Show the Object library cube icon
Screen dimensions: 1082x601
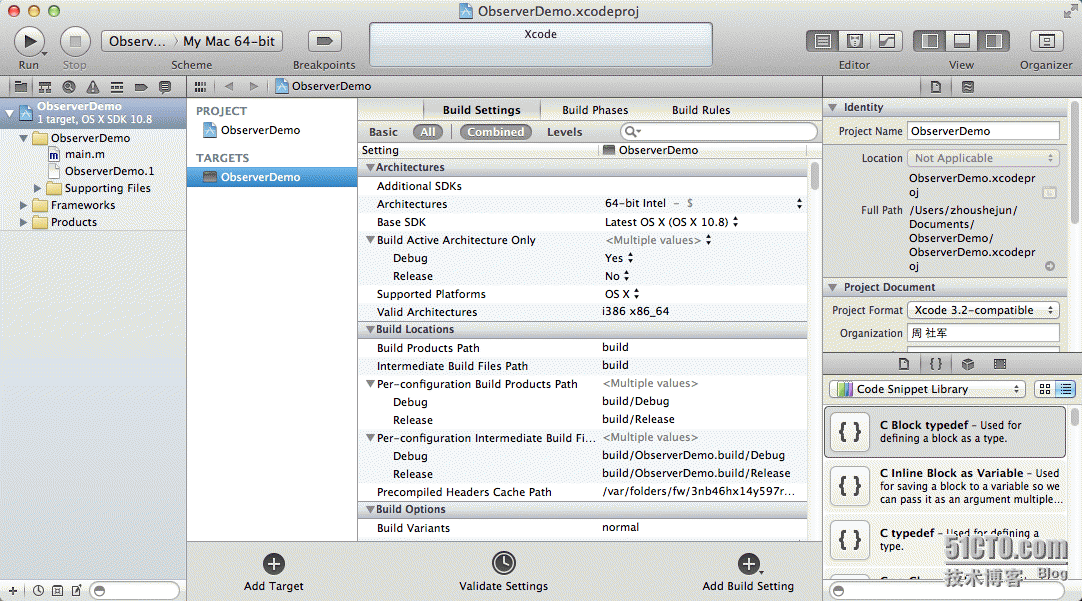(968, 364)
